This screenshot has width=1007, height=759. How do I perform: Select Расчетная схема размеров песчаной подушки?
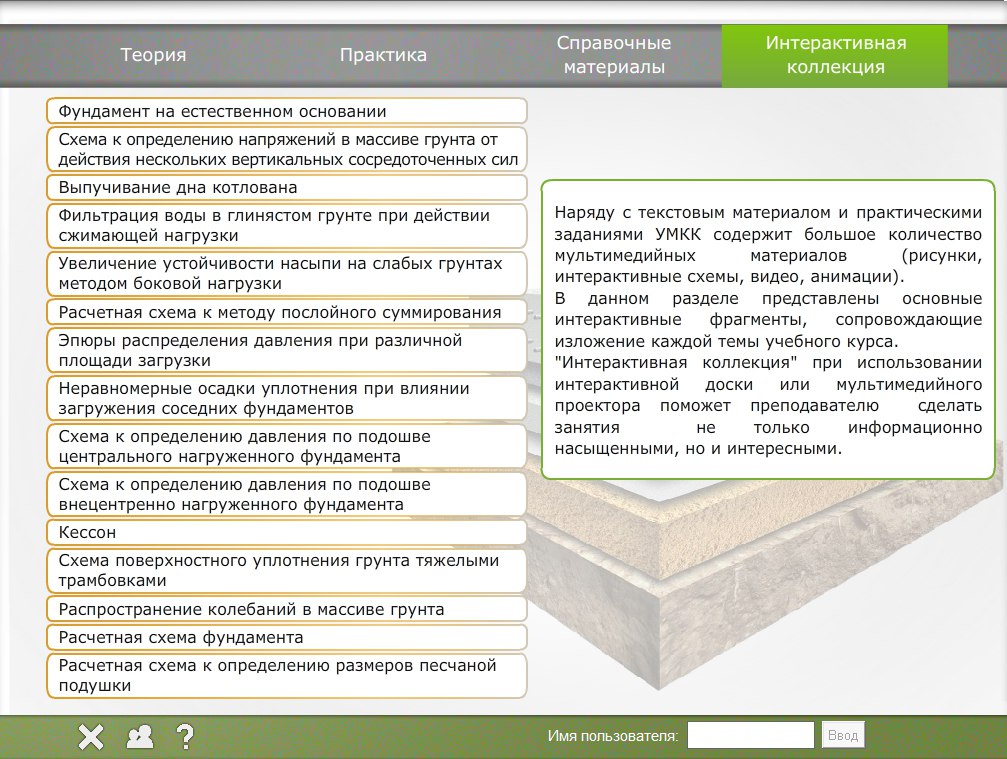[x=286, y=675]
